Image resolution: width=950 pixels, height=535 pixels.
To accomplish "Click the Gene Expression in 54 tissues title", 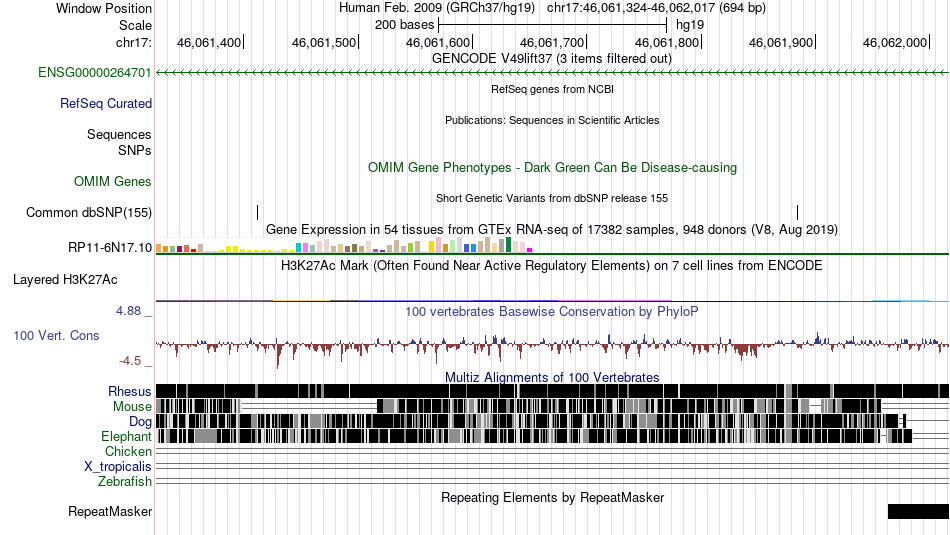I will [552, 230].
